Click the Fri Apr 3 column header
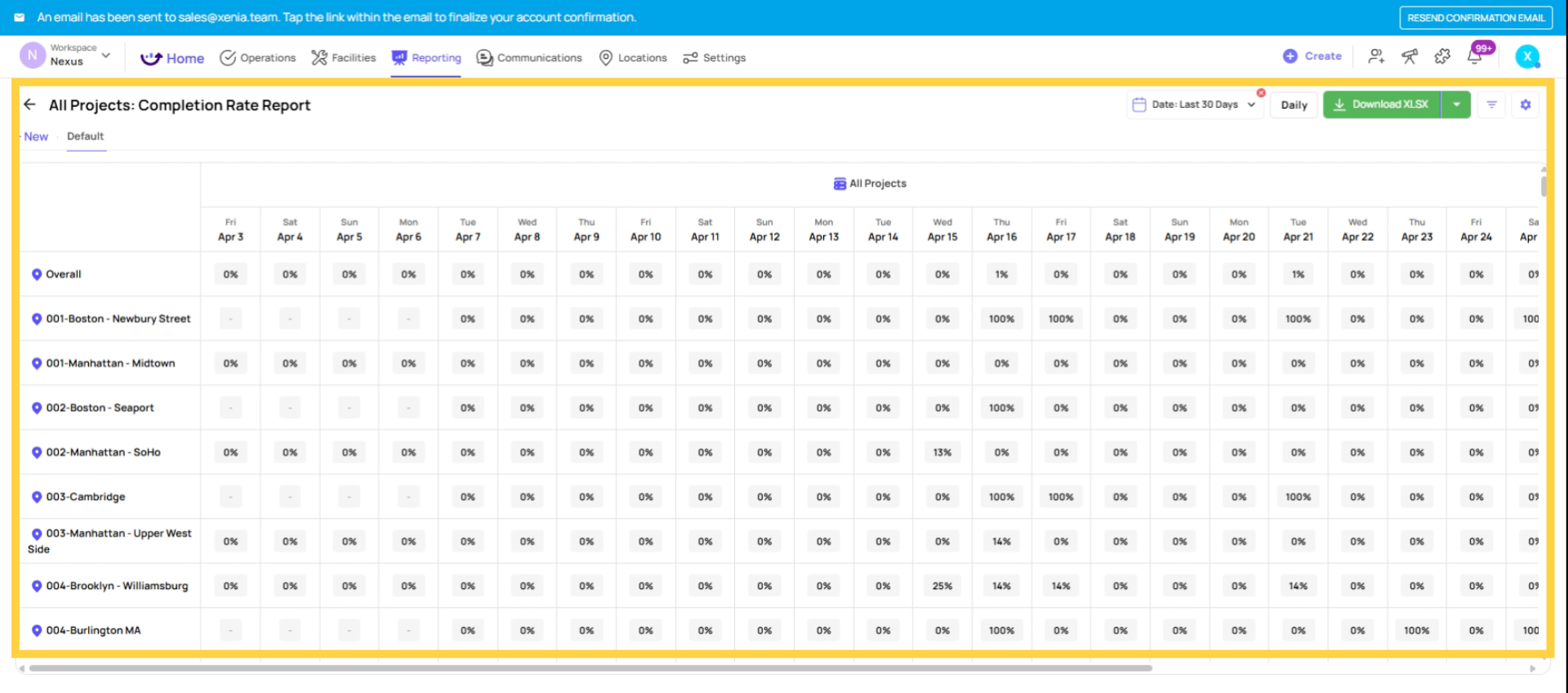This screenshot has height=693, width=1568. click(x=230, y=230)
